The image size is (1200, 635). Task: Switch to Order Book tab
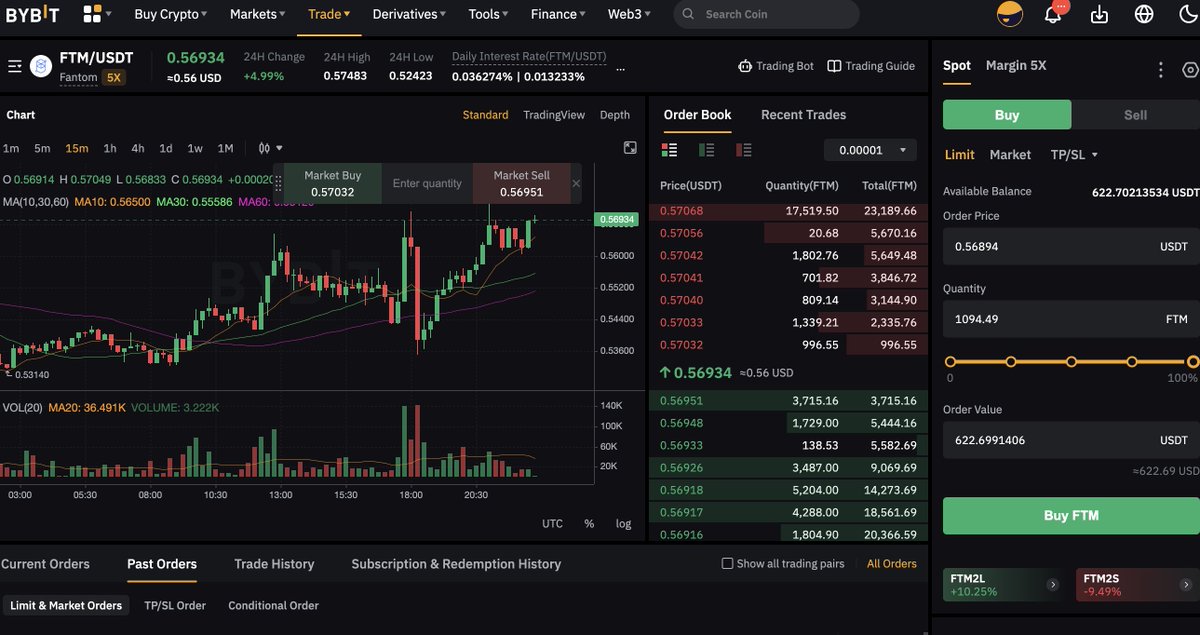pos(697,114)
